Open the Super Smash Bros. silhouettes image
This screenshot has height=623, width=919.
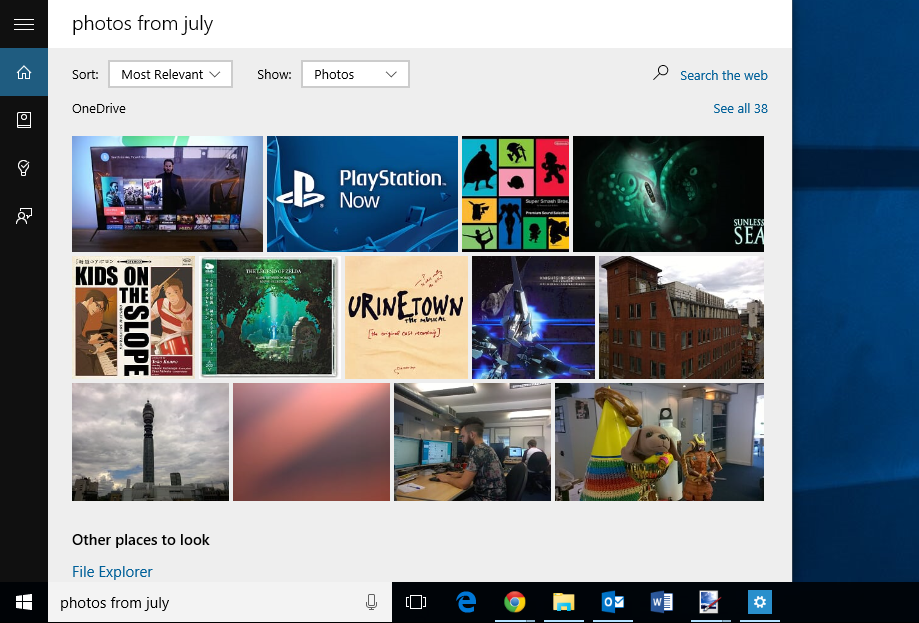pos(515,194)
